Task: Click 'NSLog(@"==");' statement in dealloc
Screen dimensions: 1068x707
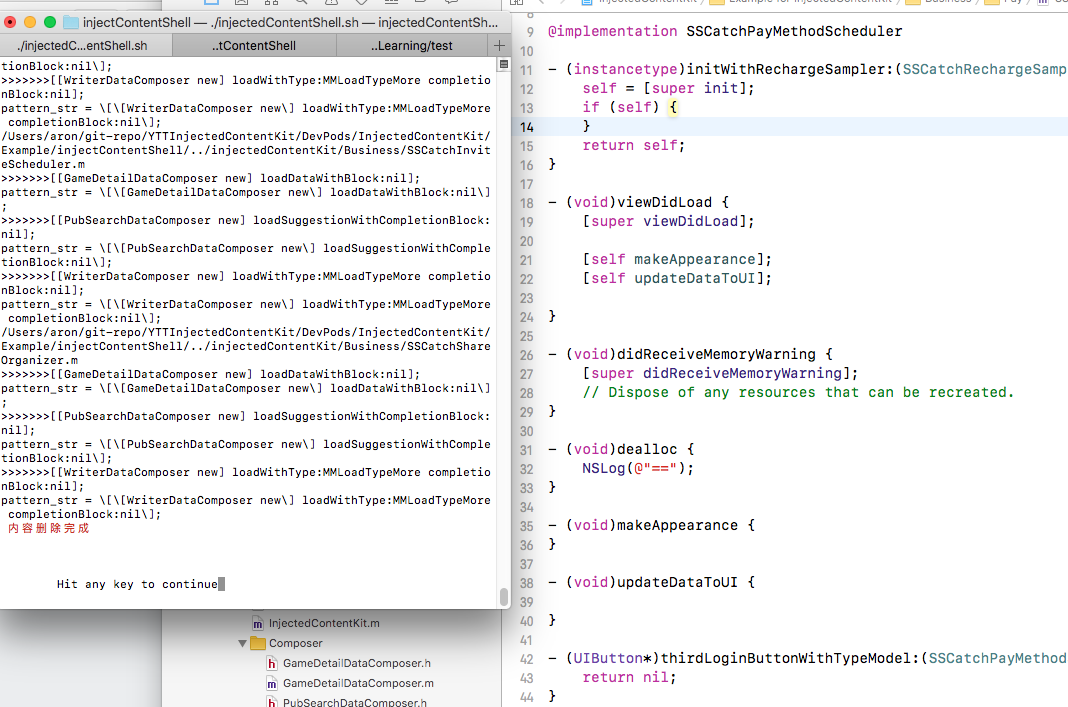Action: pos(638,469)
